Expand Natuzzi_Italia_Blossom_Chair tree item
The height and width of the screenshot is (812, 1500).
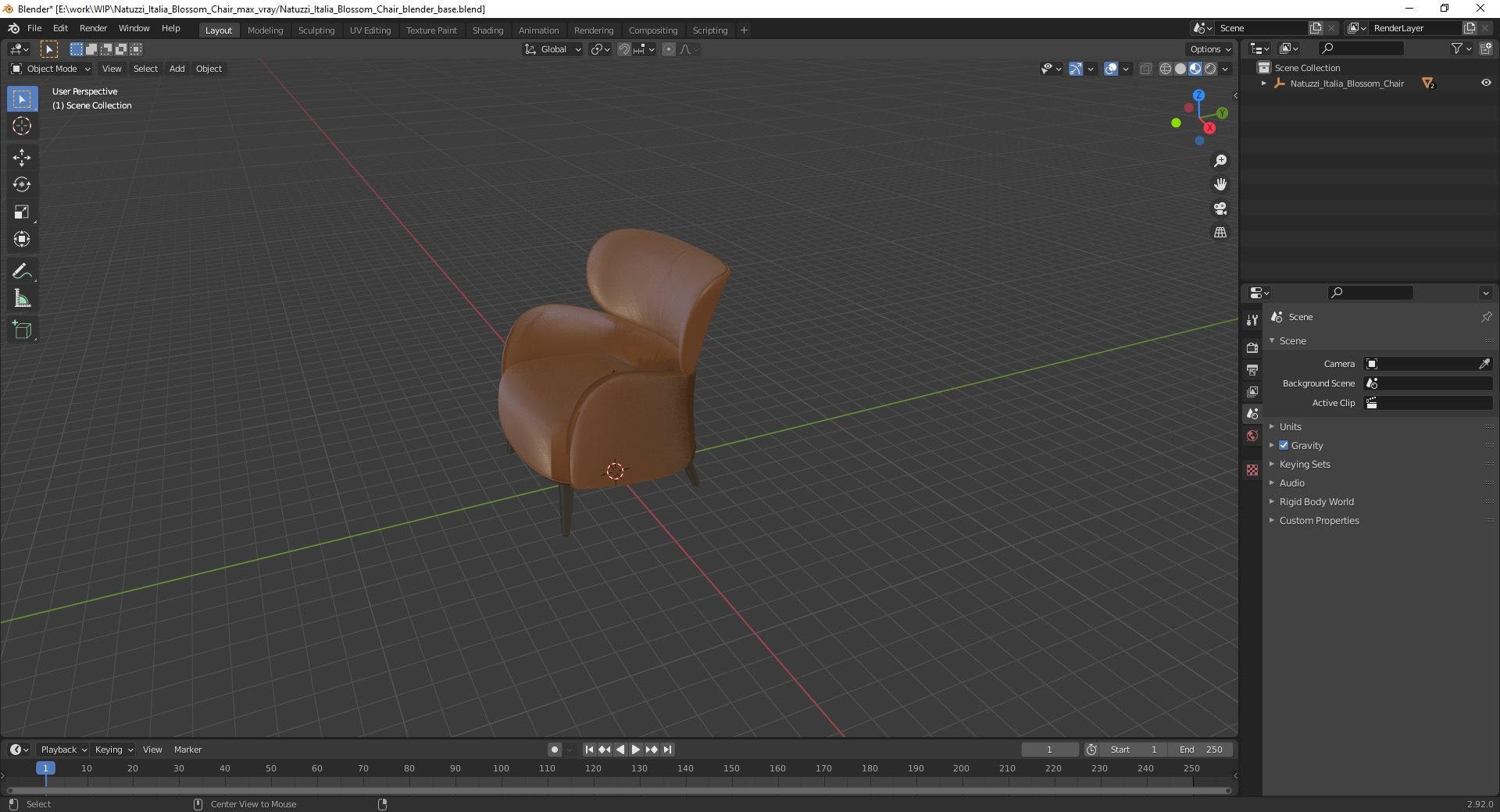1264,83
